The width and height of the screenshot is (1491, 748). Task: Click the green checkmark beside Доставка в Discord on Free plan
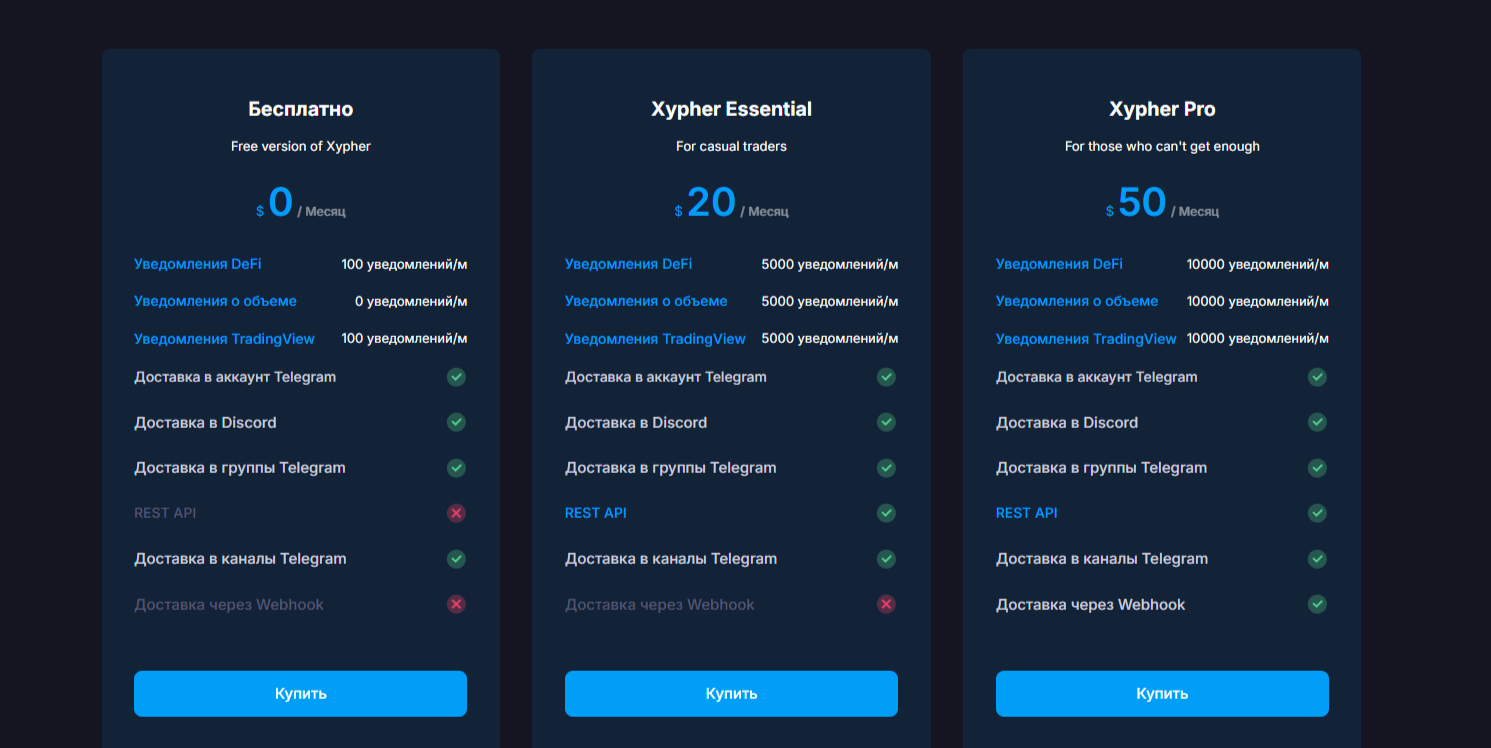[456, 422]
